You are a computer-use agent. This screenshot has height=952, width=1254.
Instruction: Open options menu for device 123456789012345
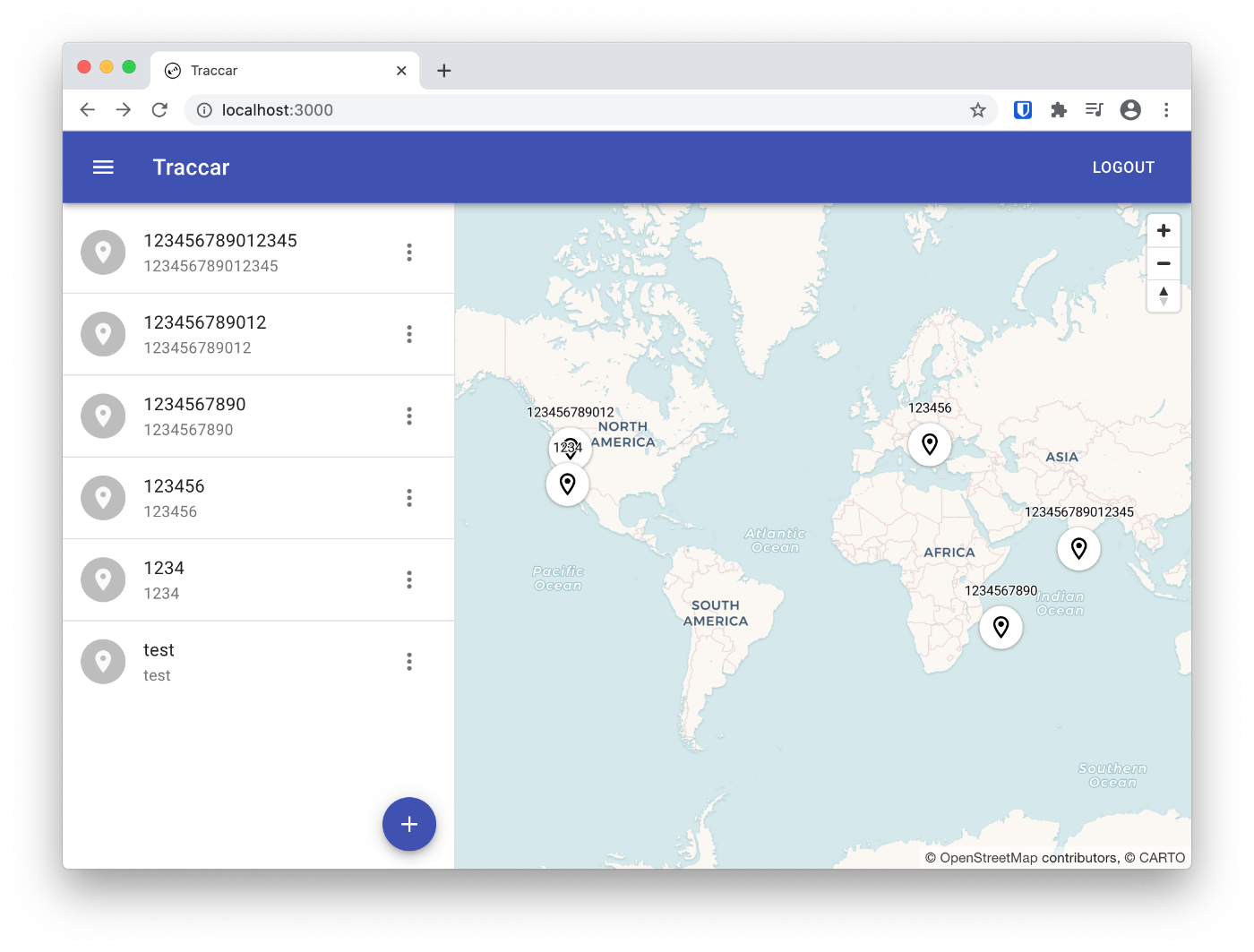pos(409,253)
